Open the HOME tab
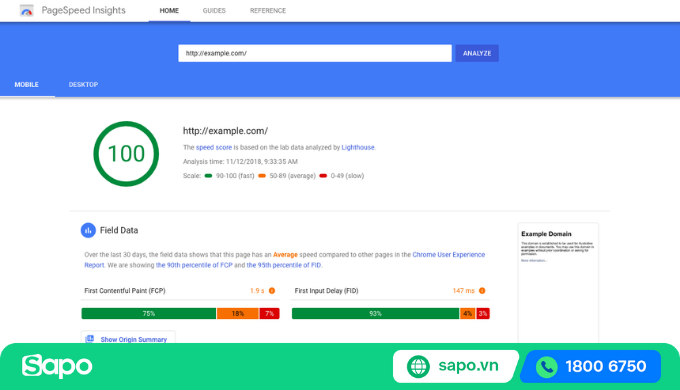The image size is (680, 390). point(169,11)
